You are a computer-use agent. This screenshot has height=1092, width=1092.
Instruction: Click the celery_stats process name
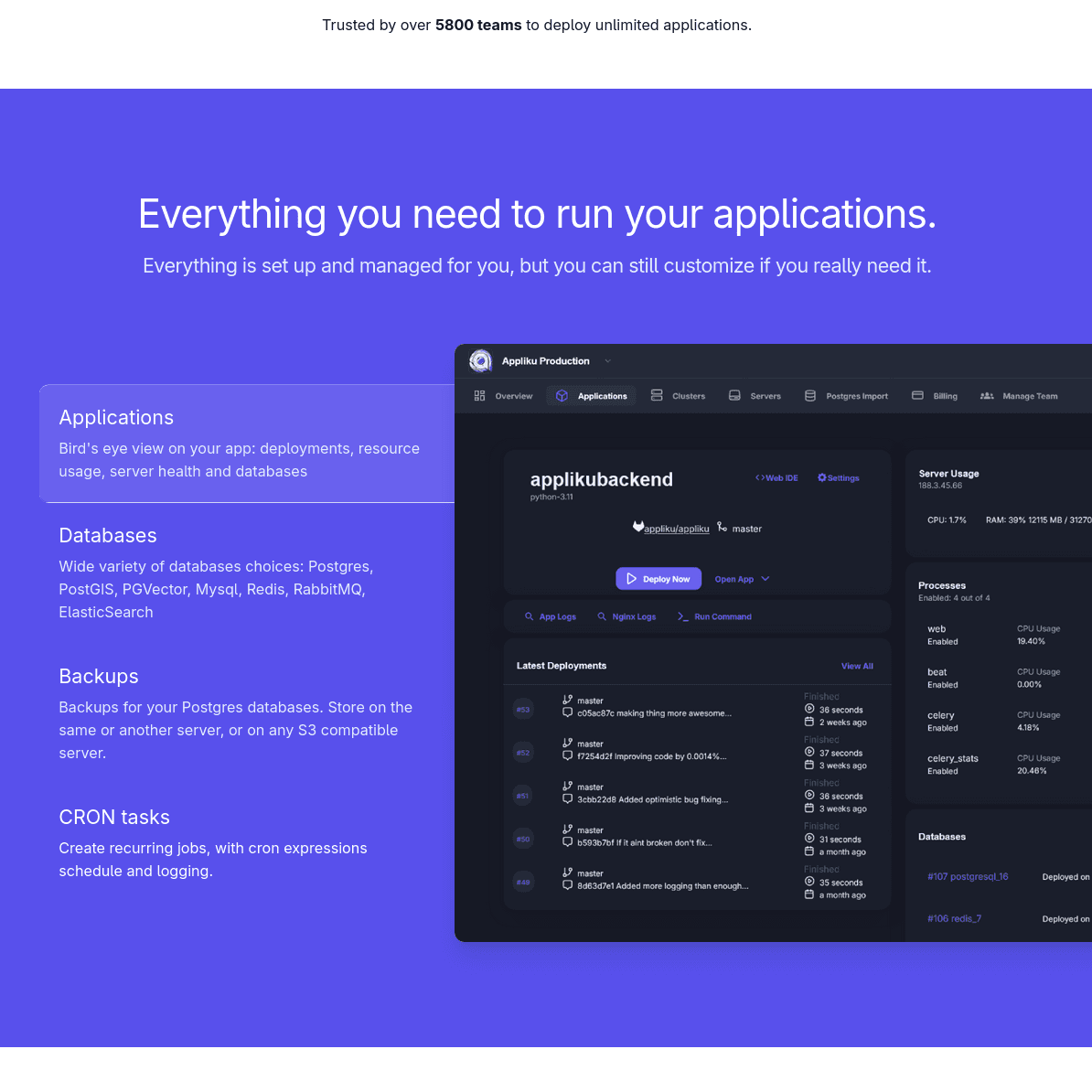point(953,758)
